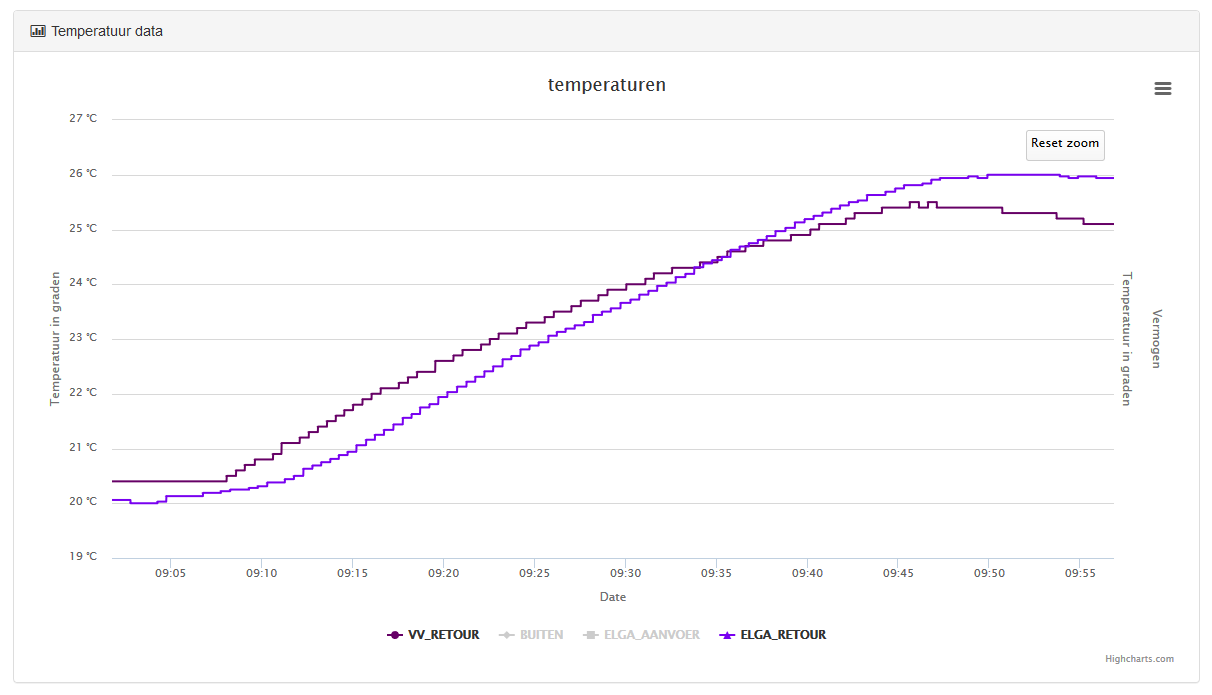
Task: Click the ELGA_AANVOER square marker in the legend
Action: [591, 635]
